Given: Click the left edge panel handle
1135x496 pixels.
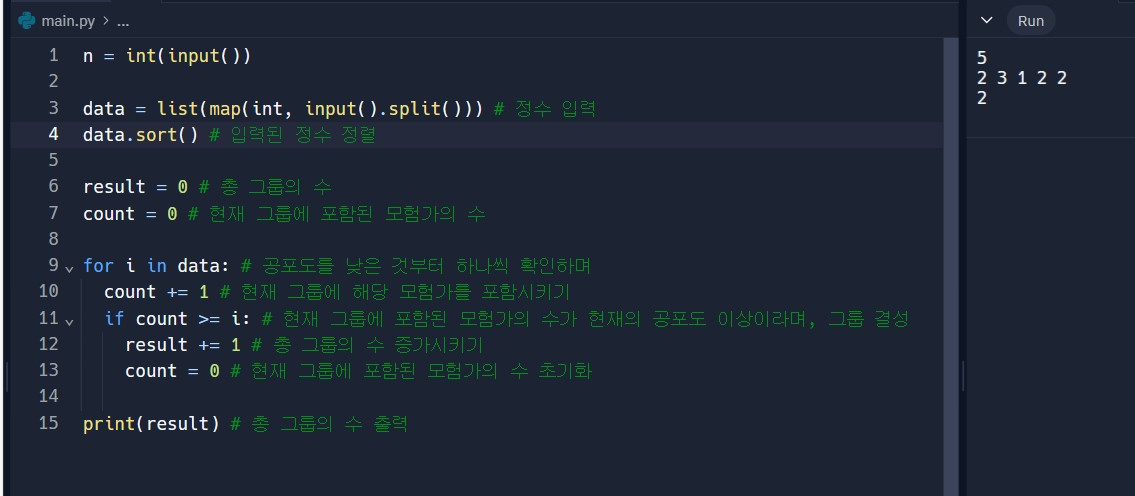Looking at the screenshot, I should (7, 377).
